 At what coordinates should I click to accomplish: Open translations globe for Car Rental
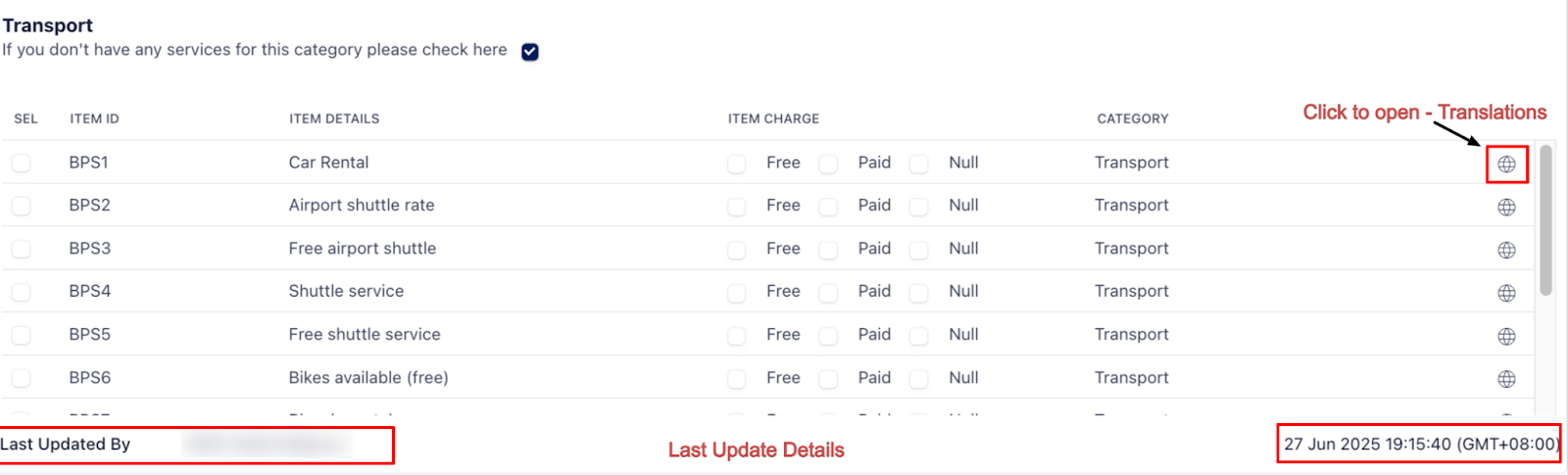(x=1506, y=164)
